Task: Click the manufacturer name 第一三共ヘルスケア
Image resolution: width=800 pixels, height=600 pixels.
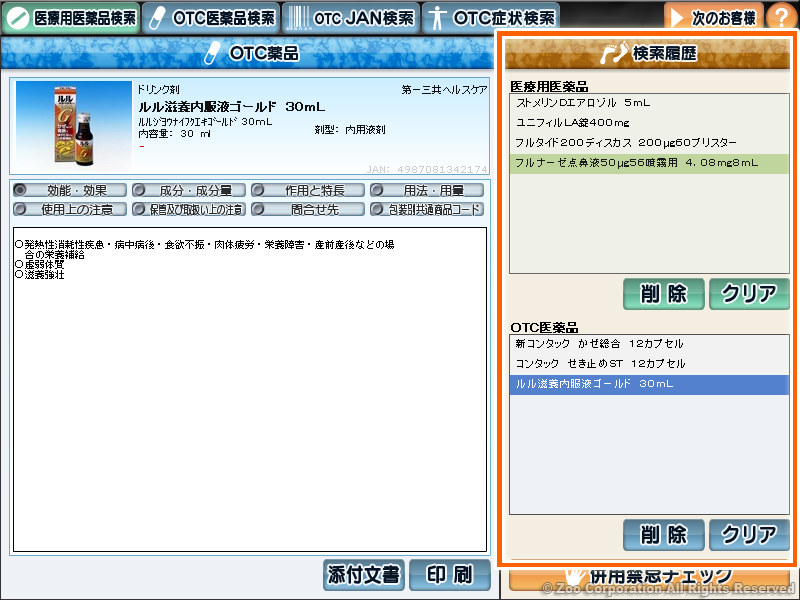Action: pos(444,90)
